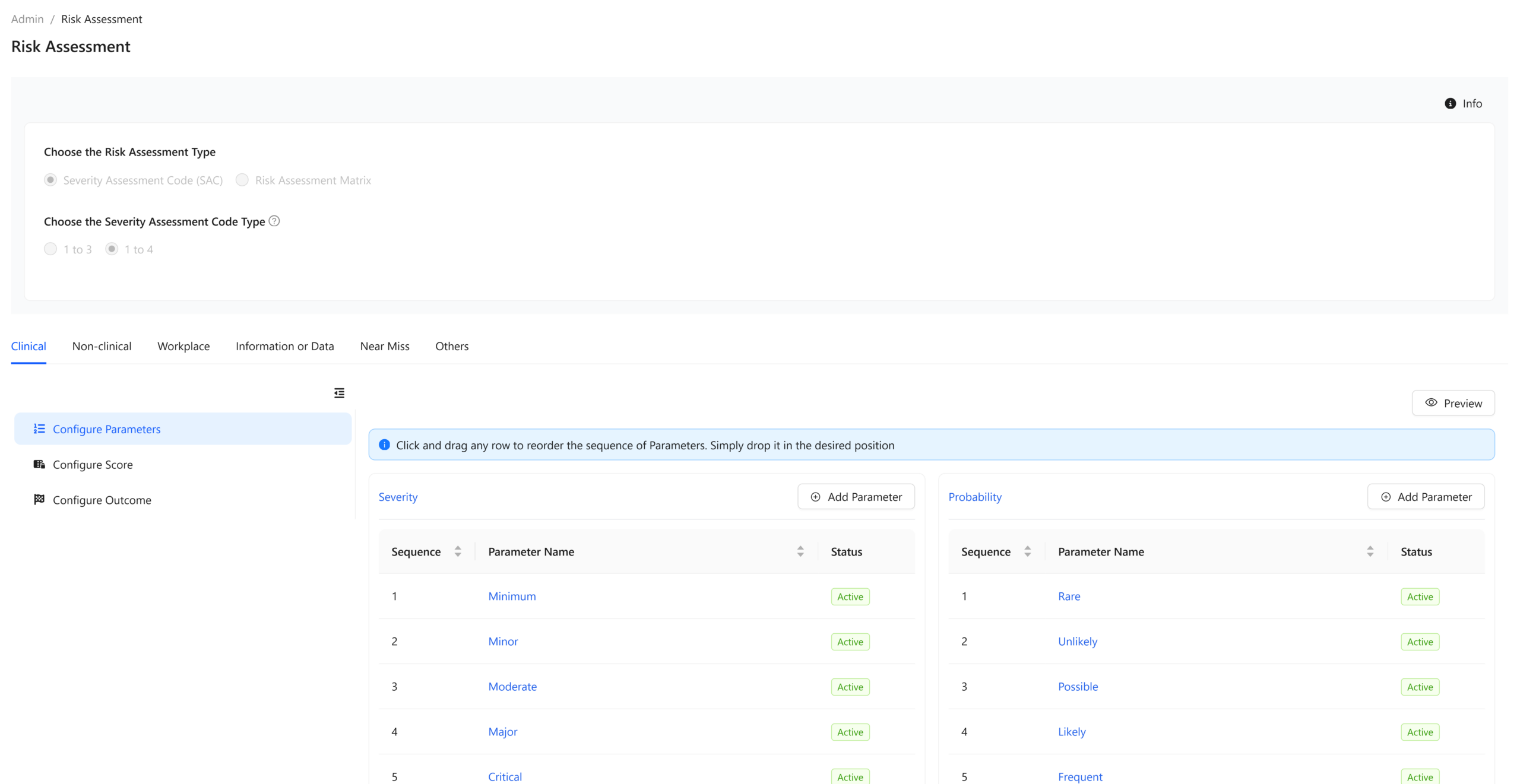Click the info icon in the blue reorder banner
1520x784 pixels.
(x=384, y=445)
